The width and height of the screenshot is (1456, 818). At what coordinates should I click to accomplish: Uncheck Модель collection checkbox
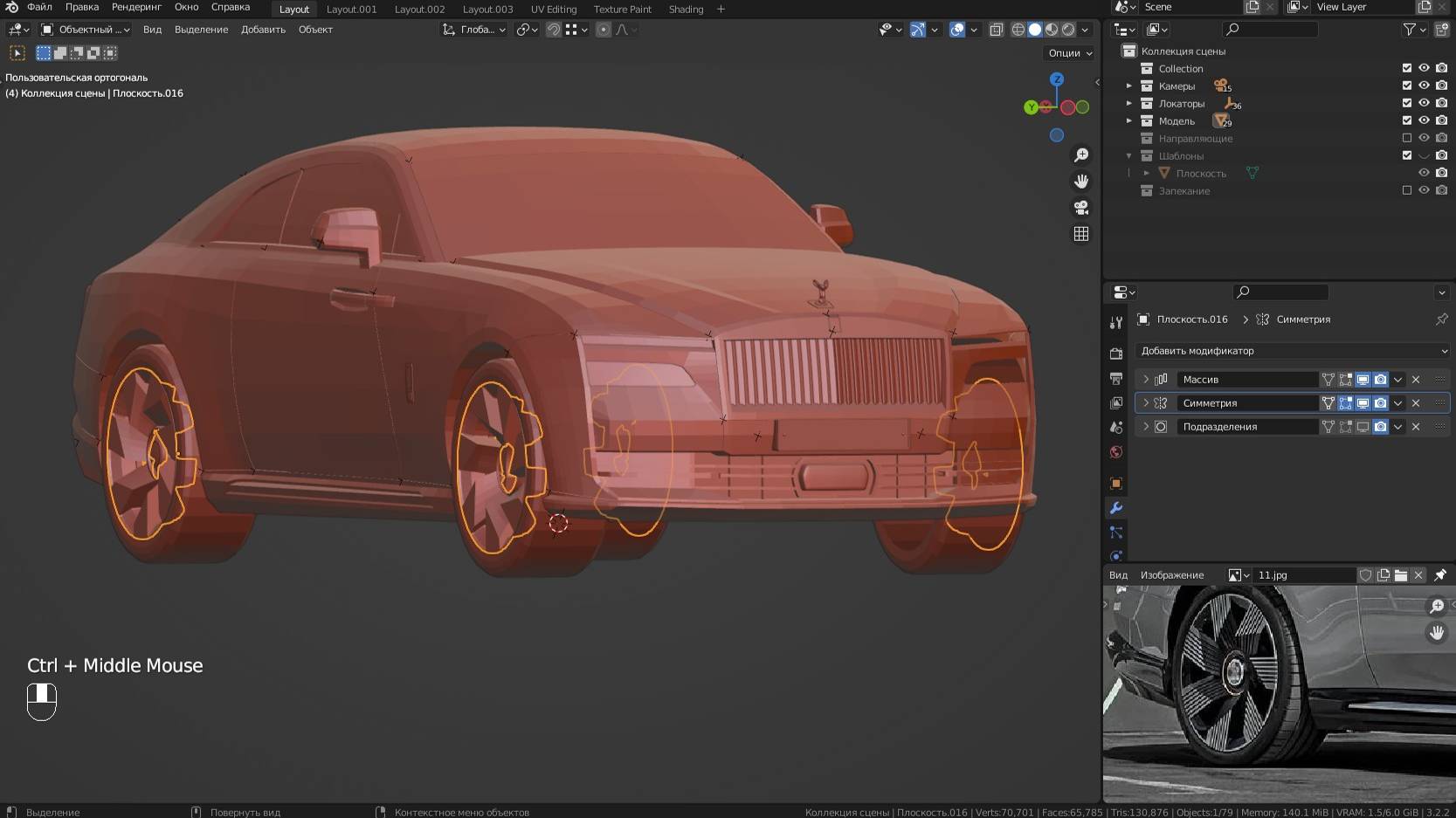[1406, 120]
